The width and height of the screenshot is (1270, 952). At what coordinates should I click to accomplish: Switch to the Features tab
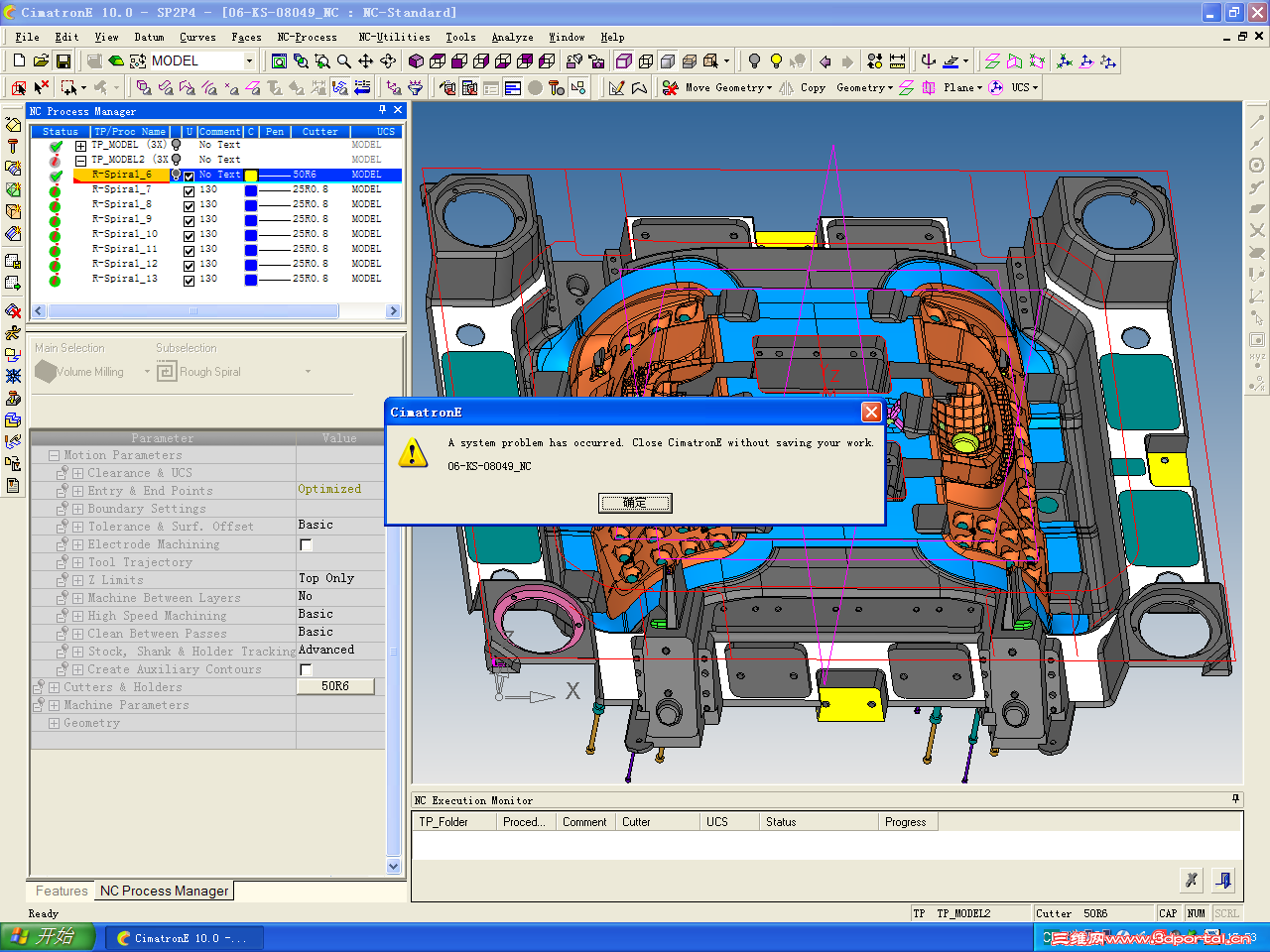62,892
